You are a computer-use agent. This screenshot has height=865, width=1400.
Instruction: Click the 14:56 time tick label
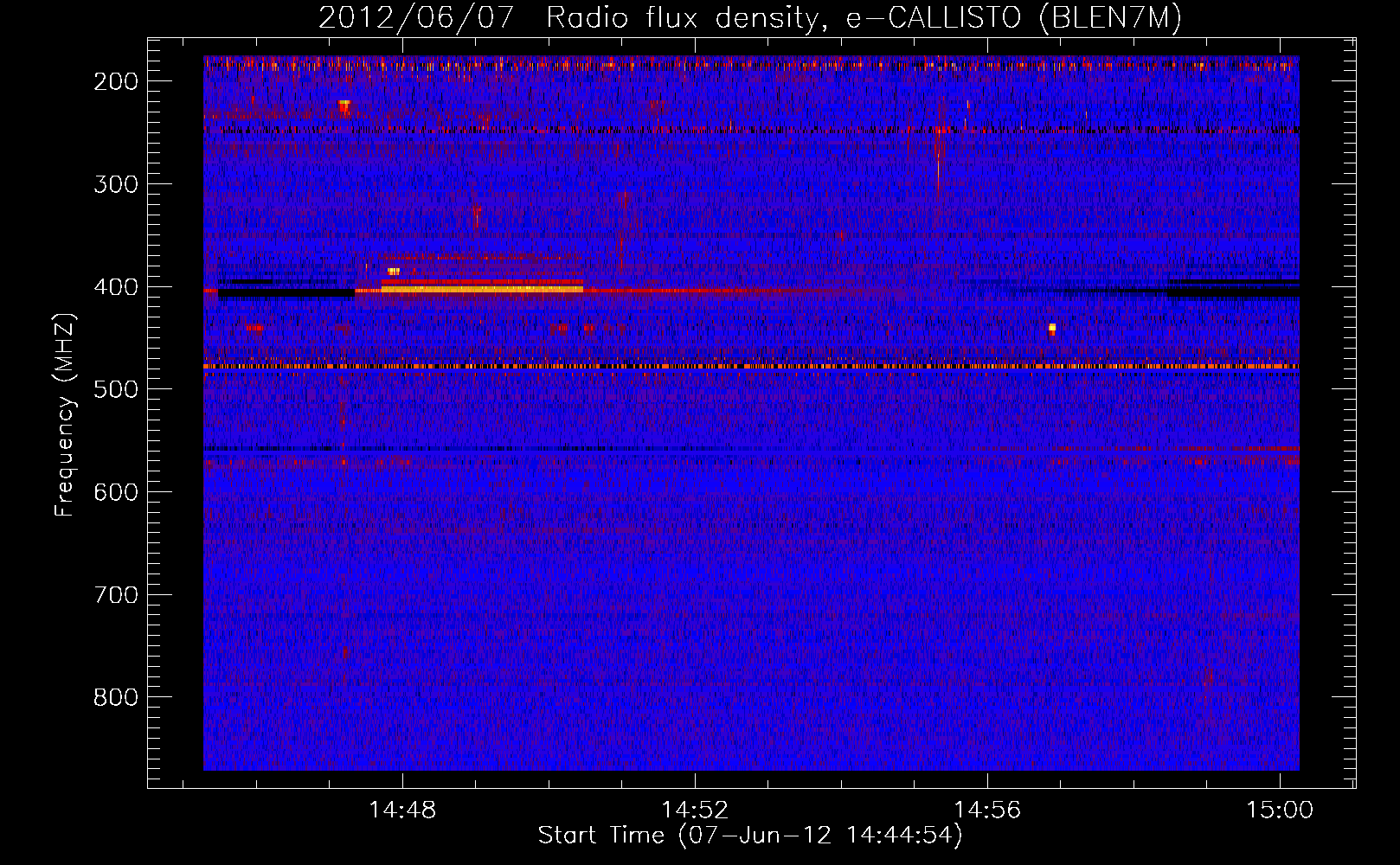click(987, 811)
